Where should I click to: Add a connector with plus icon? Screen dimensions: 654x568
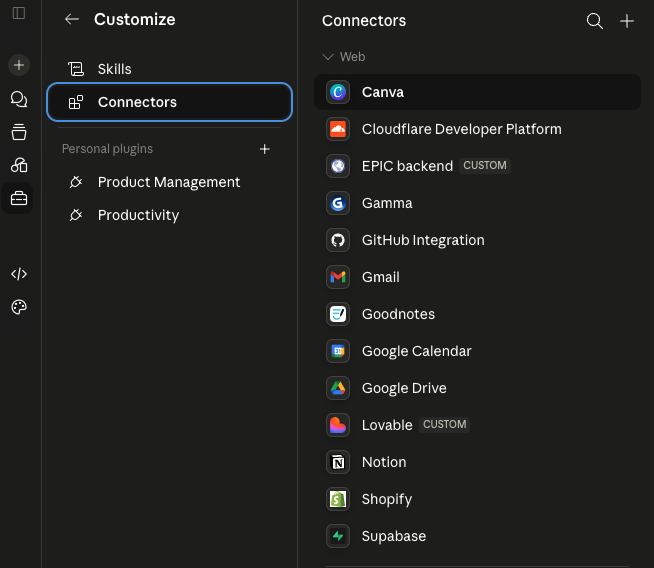pos(627,21)
